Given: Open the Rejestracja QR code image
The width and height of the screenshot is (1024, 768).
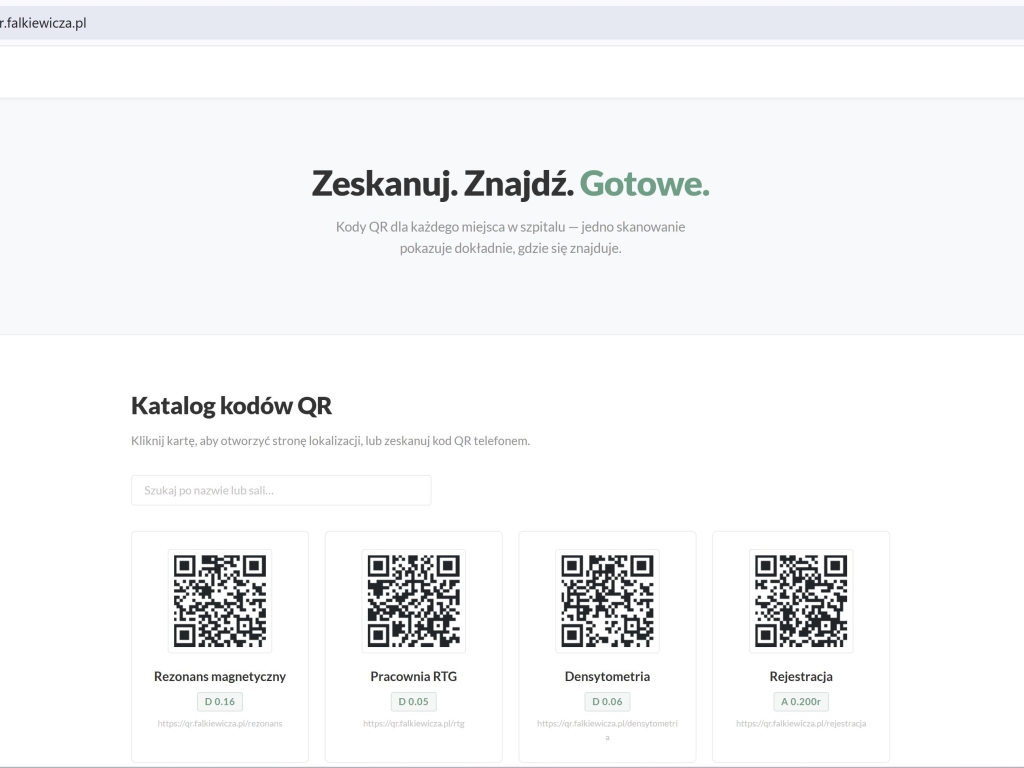Looking at the screenshot, I should (801, 601).
